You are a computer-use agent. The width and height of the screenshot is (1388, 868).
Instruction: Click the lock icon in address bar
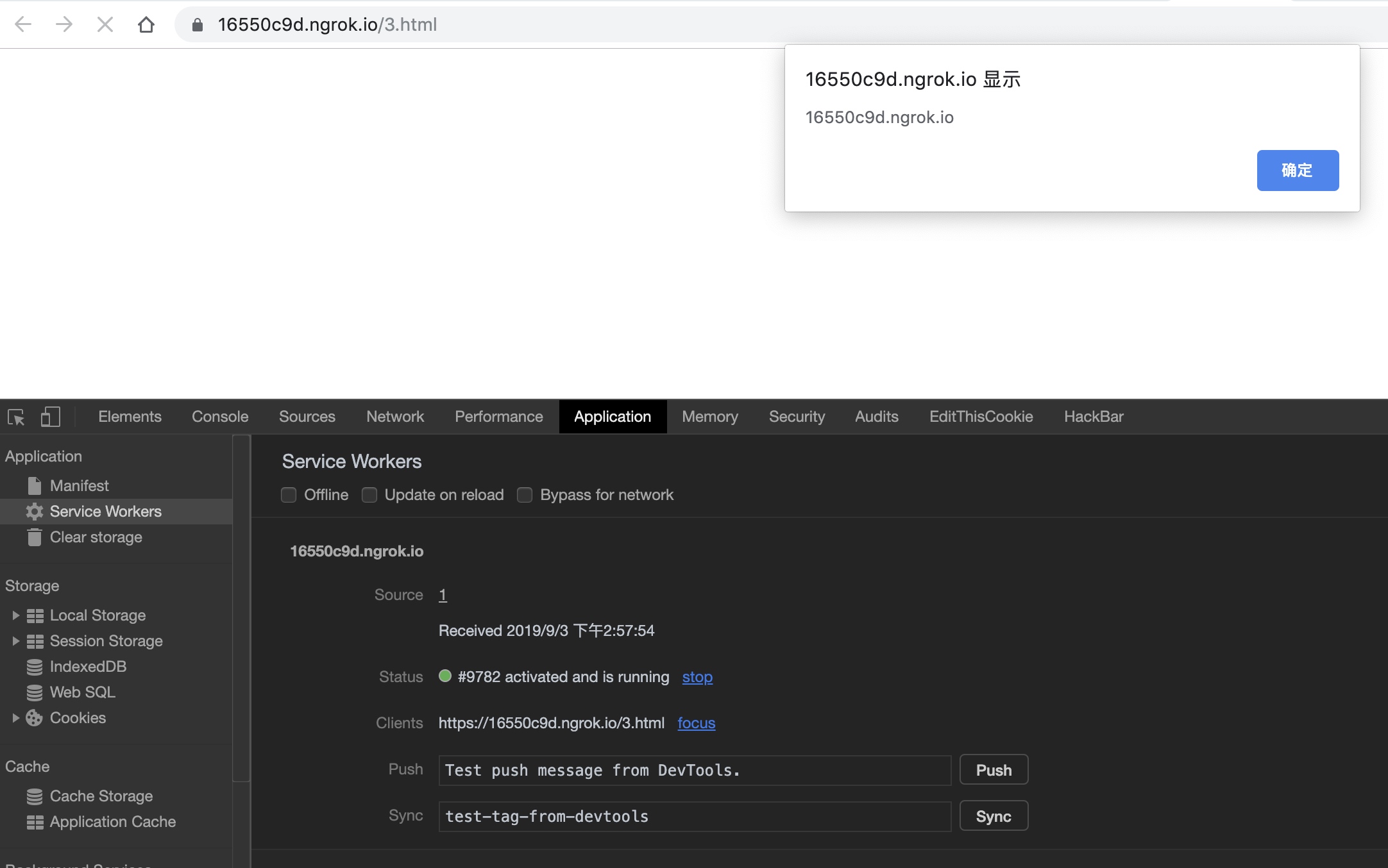click(x=198, y=24)
